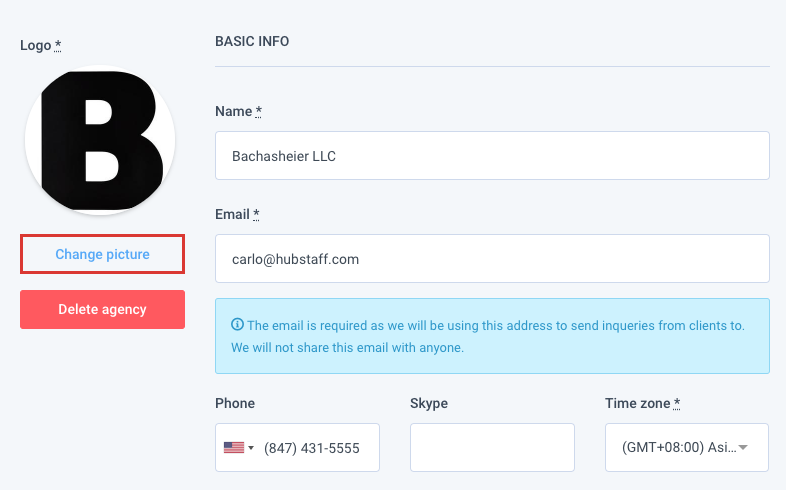The image size is (786, 490).
Task: Click the red Delete agency button
Action: pyautogui.click(x=102, y=309)
